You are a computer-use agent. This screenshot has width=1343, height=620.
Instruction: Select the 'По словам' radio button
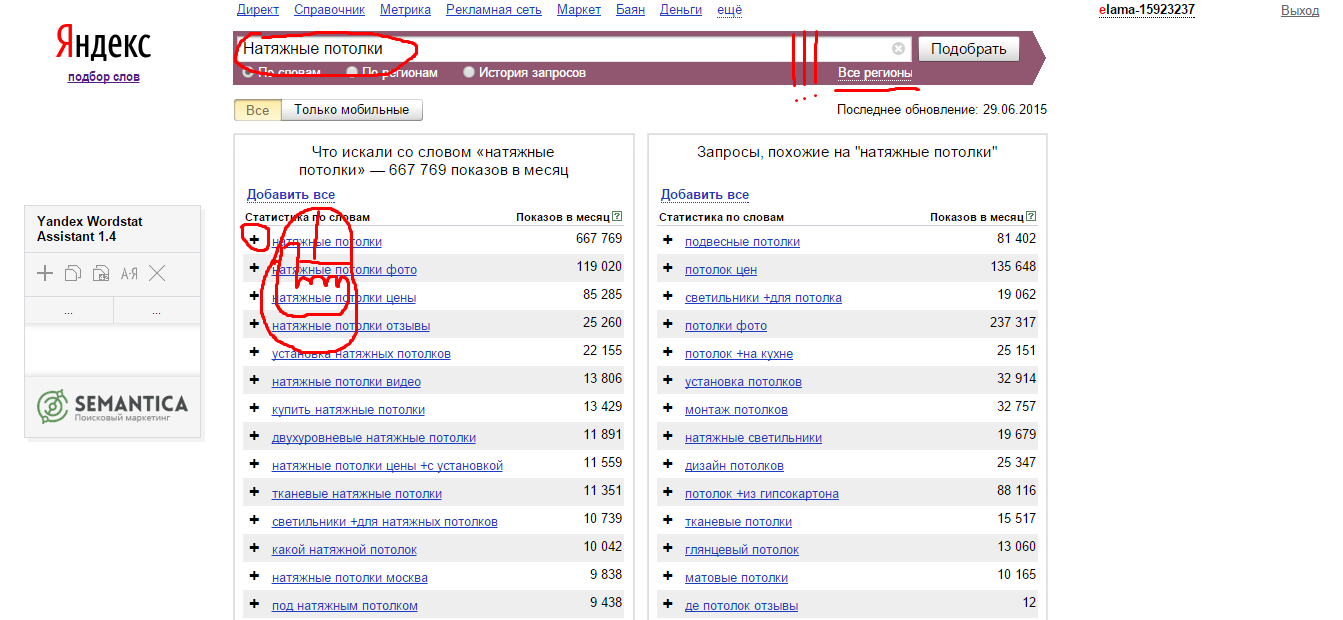click(247, 72)
